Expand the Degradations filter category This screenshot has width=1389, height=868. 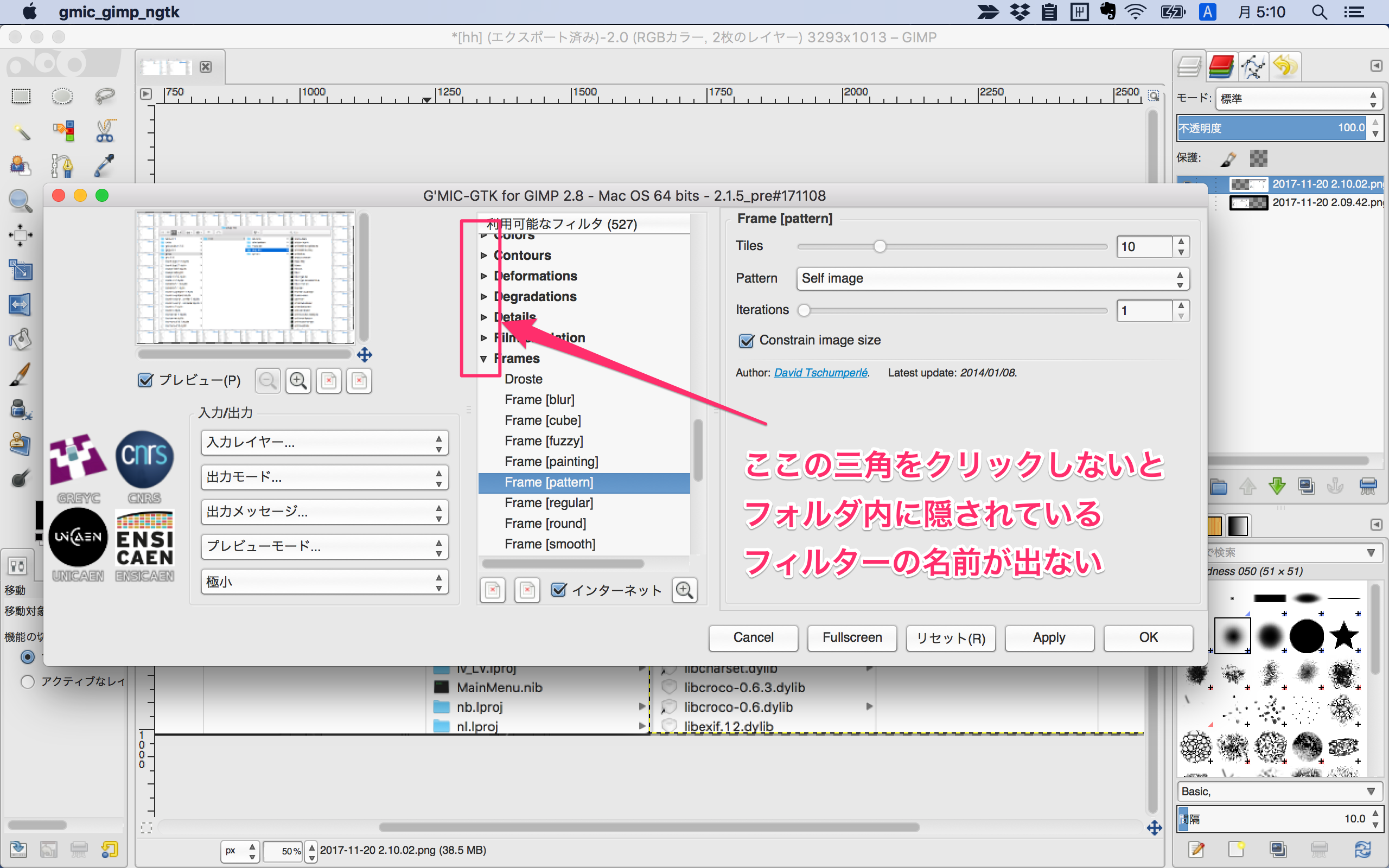tap(484, 297)
